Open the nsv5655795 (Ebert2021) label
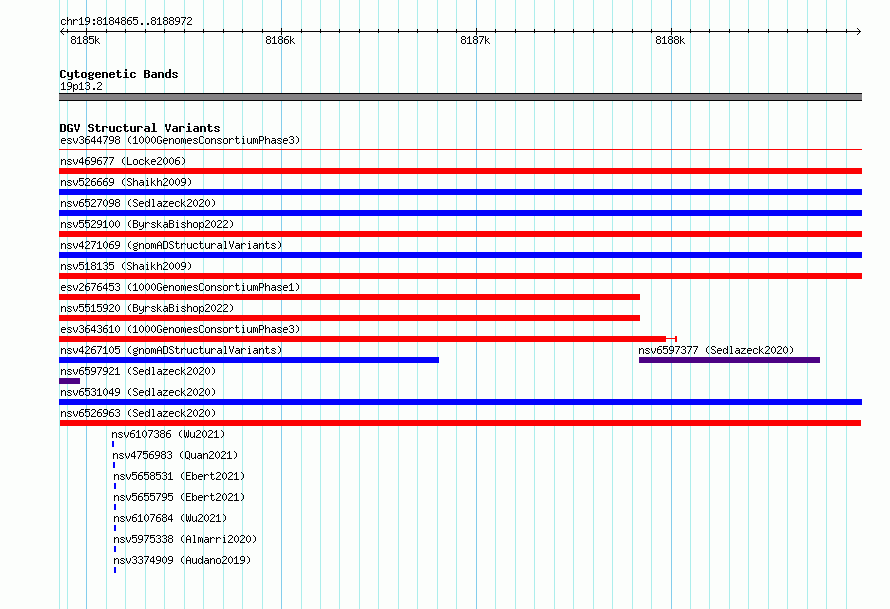890x609 pixels. pos(179,497)
